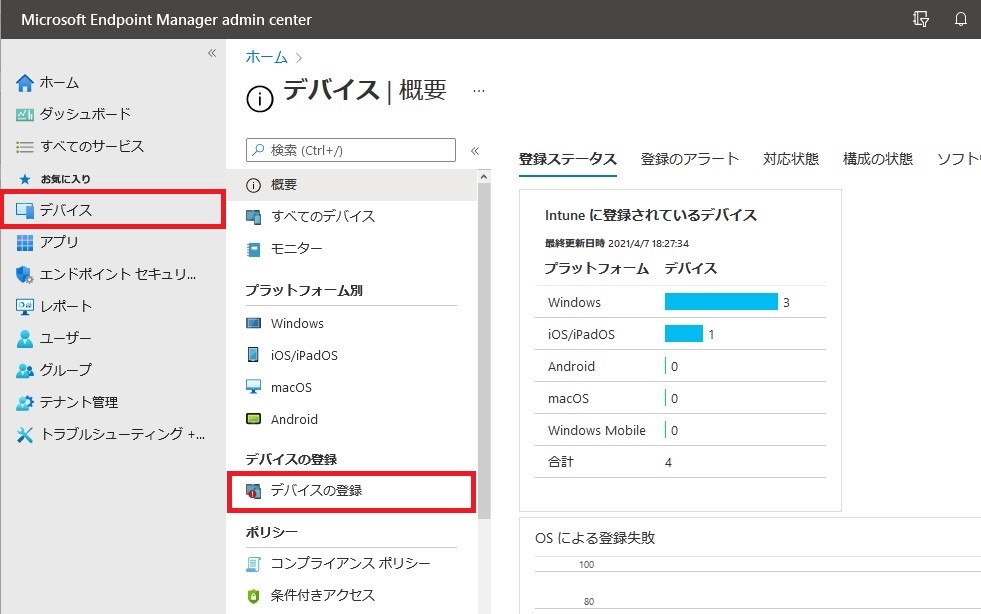Image resolution: width=981 pixels, height=614 pixels.
Task: Click the Windows device count bar
Action: [x=721, y=302]
